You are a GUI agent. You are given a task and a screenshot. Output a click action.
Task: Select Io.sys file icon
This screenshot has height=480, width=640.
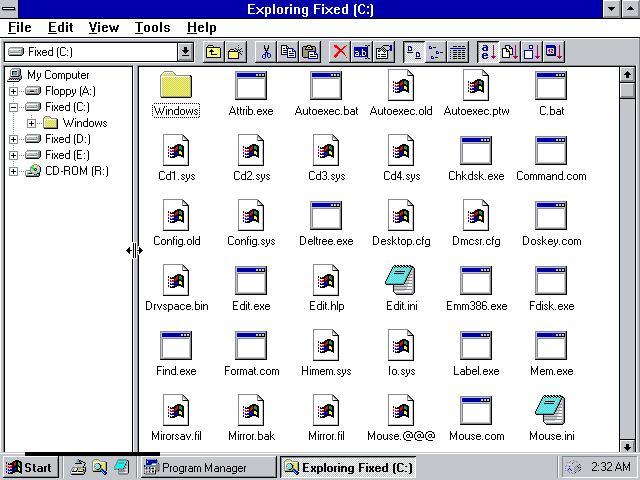tap(401, 345)
